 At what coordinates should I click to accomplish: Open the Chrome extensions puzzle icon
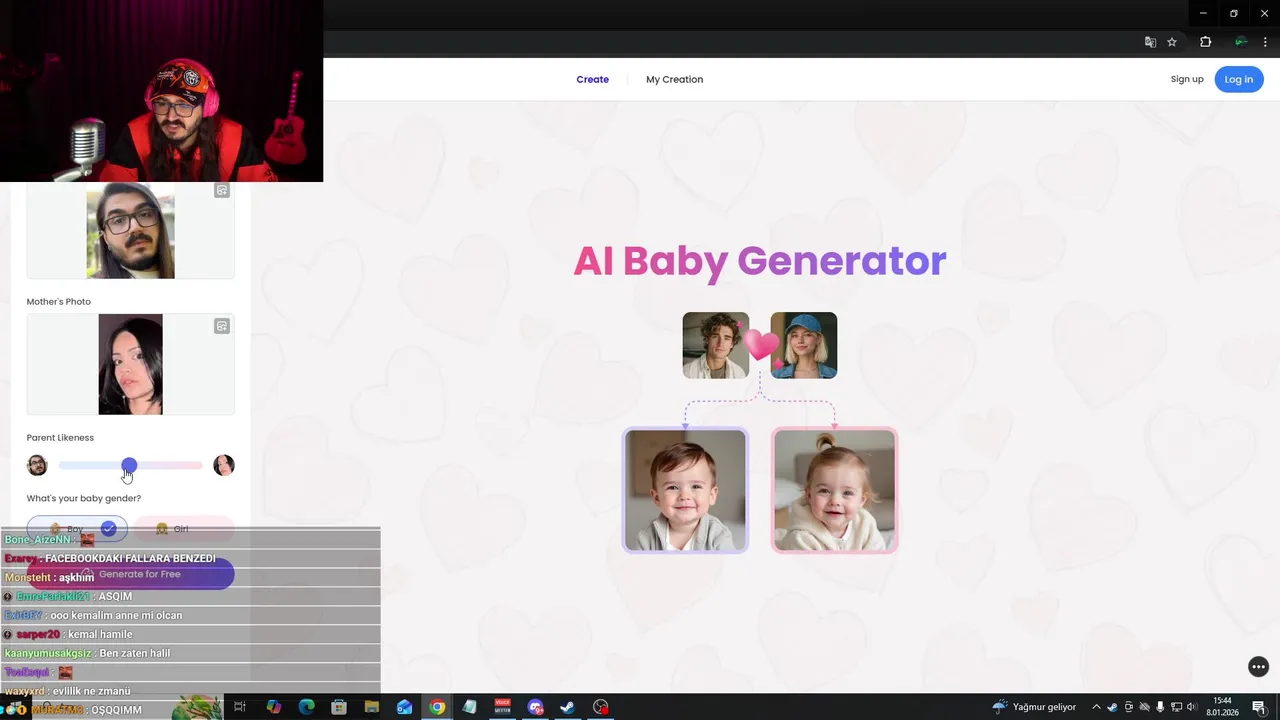tap(1205, 42)
